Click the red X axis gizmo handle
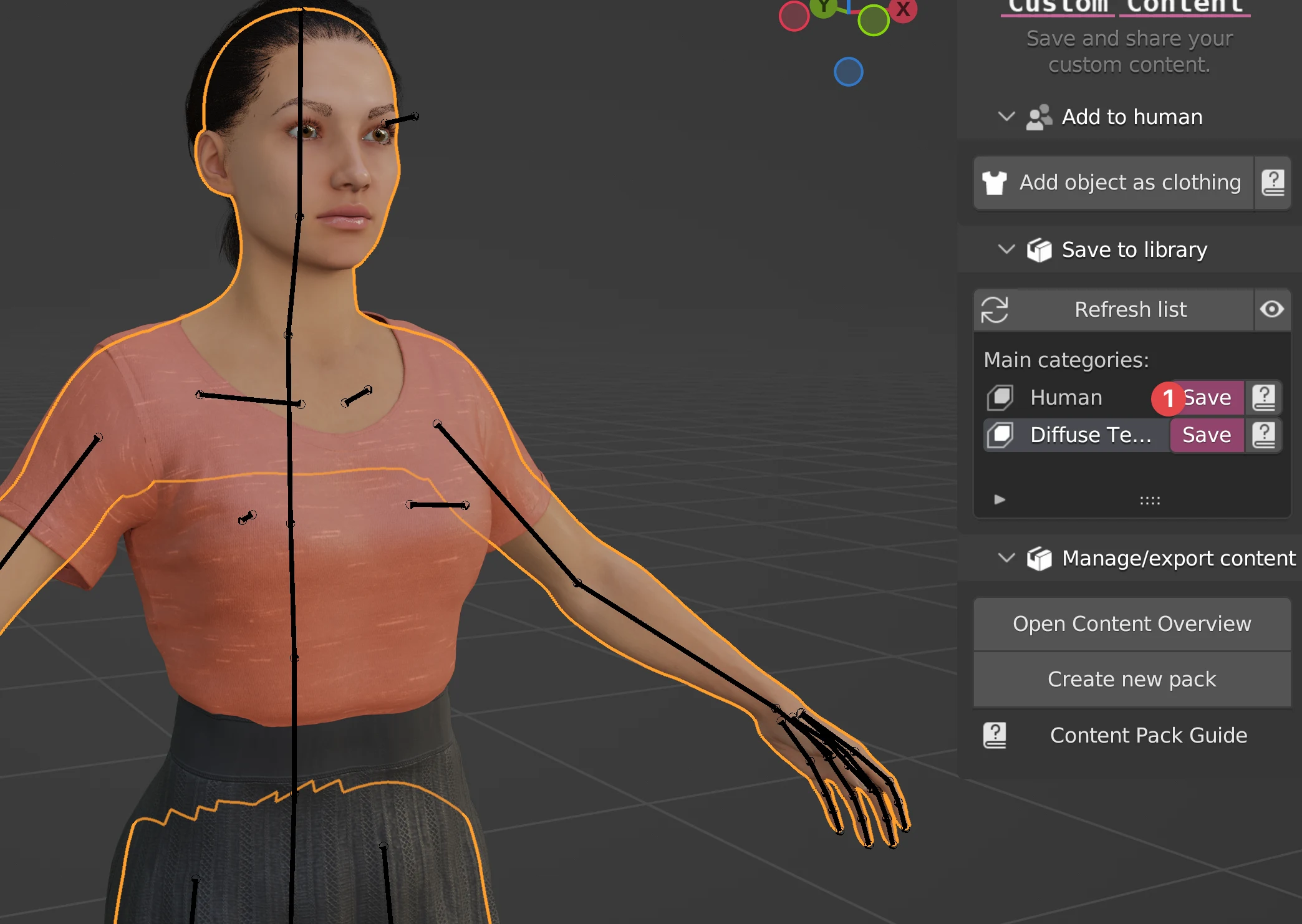Image resolution: width=1302 pixels, height=924 pixels. point(903,9)
